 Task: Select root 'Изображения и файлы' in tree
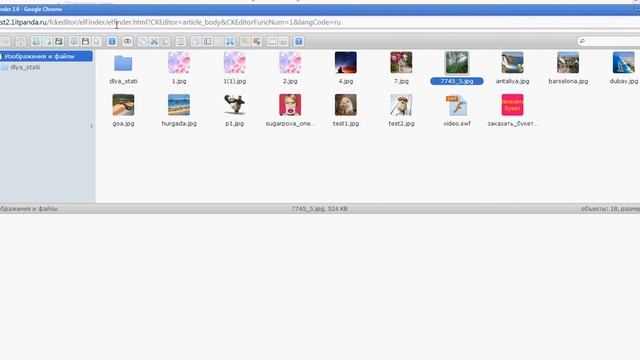click(46, 56)
